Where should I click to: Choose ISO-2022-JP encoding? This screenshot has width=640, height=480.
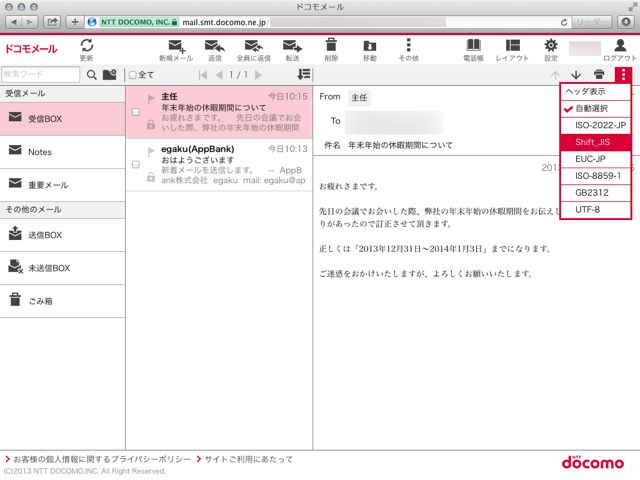596,125
